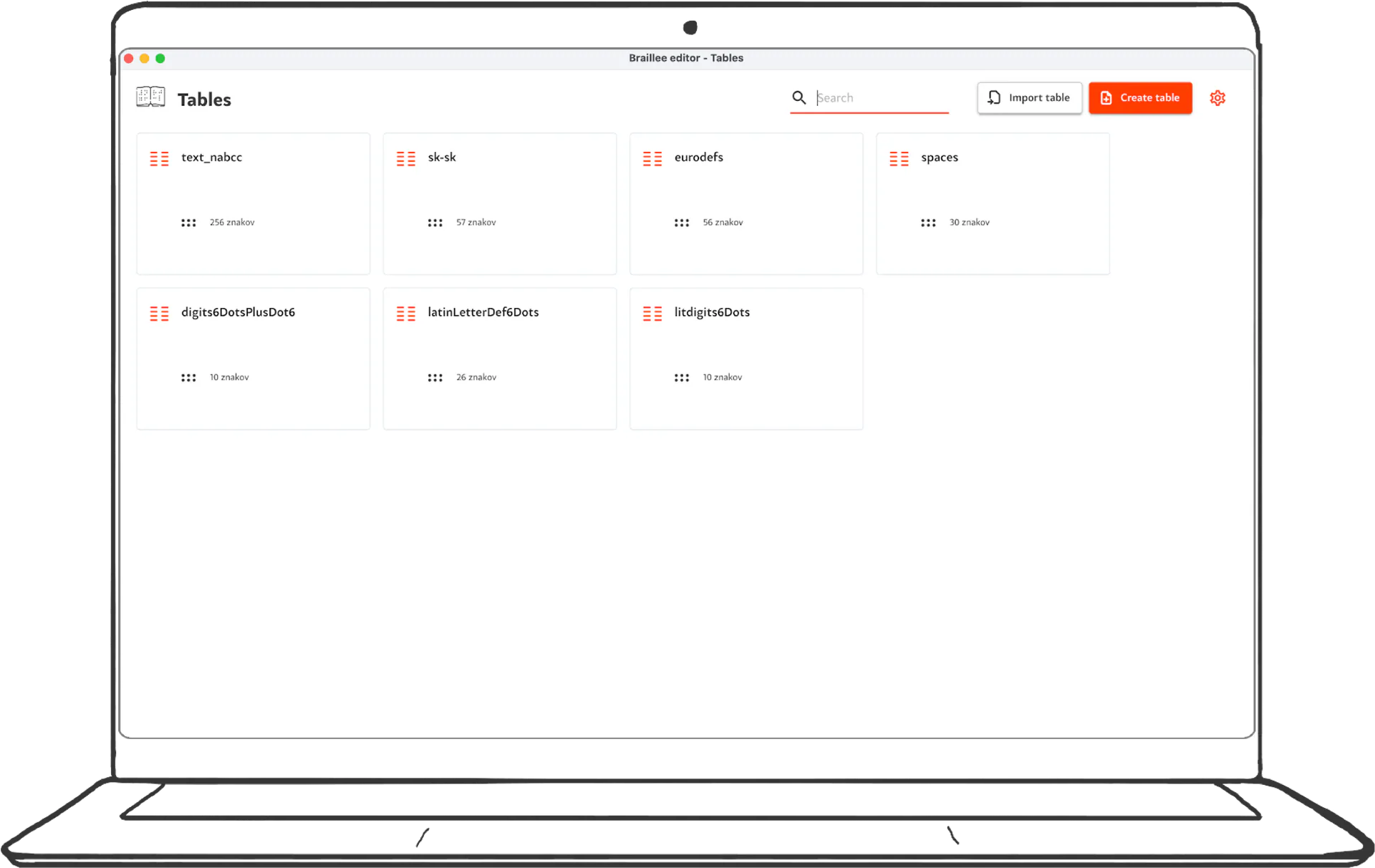Screen dimensions: 1375x868
Task: Click the 30 znakov count label
Action: point(969,222)
